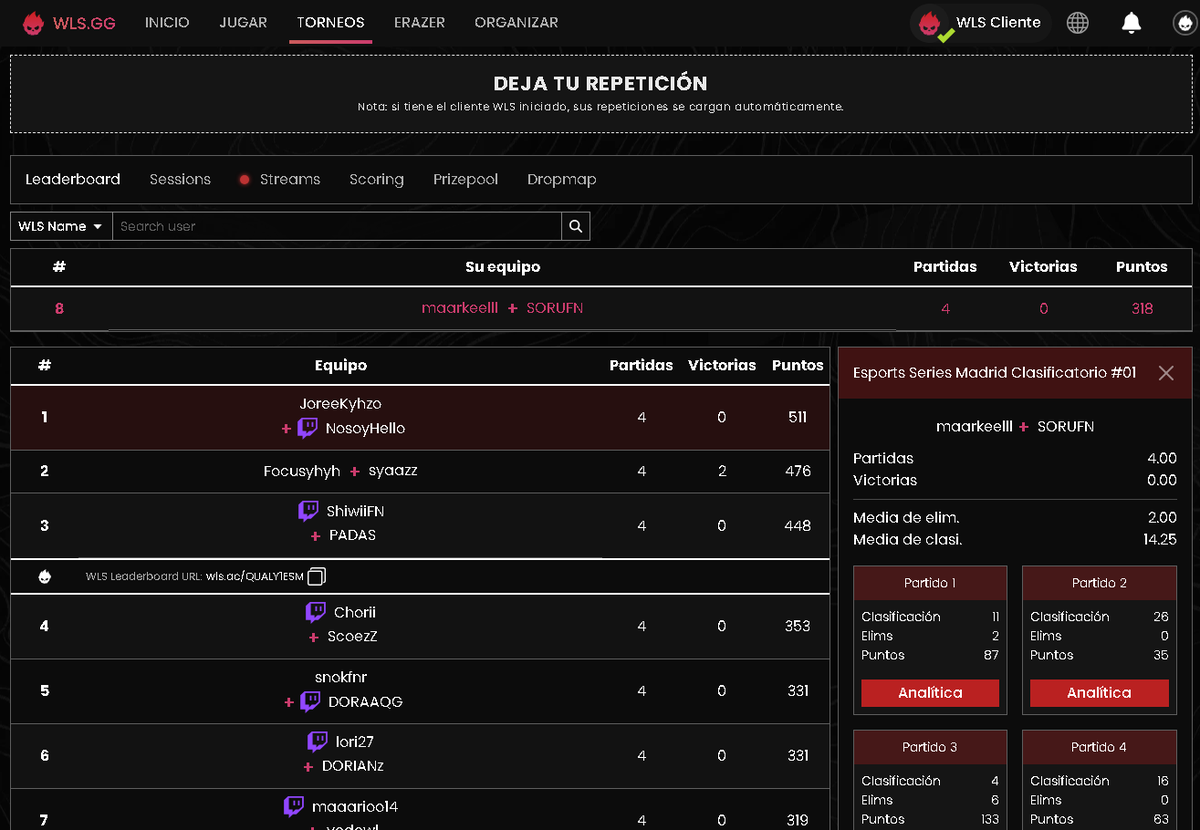Select player JoreeKyhzo in rank 1
This screenshot has width=1200, height=830.
pyautogui.click(x=340, y=404)
